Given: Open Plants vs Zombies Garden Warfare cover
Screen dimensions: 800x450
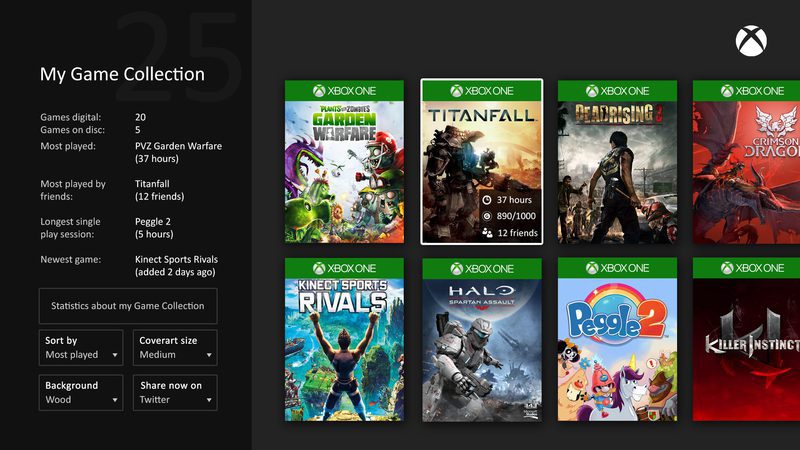Looking at the screenshot, I should pos(344,170).
